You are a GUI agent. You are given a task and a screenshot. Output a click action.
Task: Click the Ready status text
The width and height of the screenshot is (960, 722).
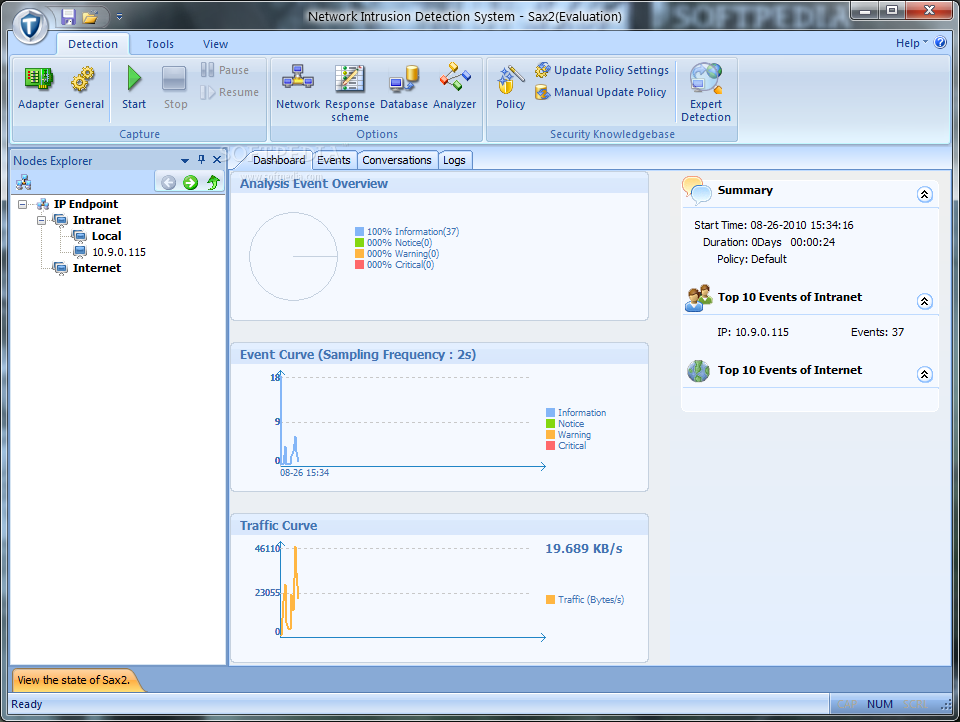26,704
